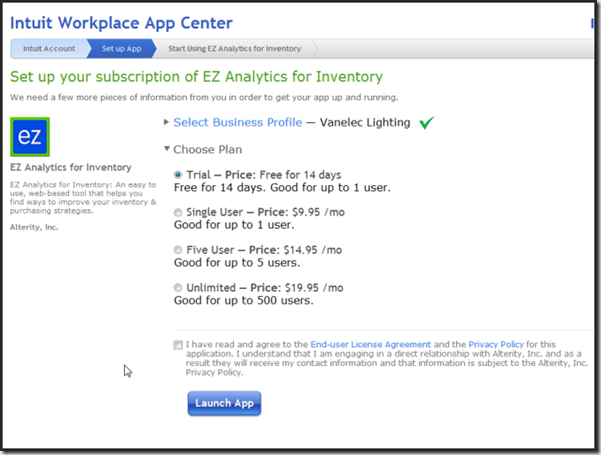Click 'Good for up to 5 users.' text

pos(237,263)
